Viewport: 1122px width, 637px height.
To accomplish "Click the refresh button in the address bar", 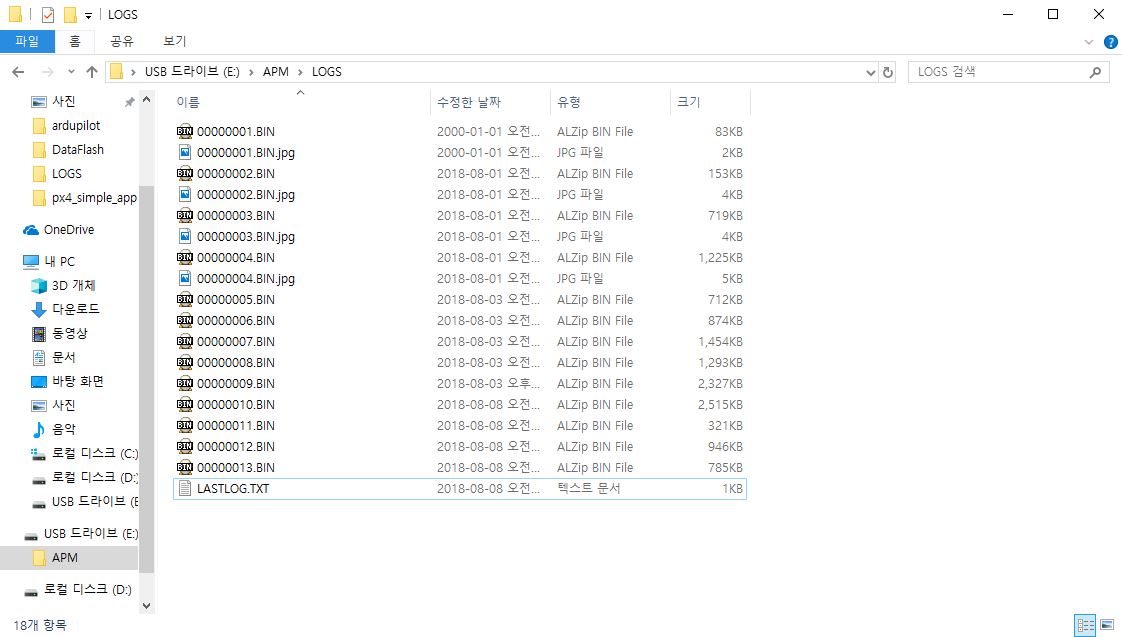I will (888, 72).
